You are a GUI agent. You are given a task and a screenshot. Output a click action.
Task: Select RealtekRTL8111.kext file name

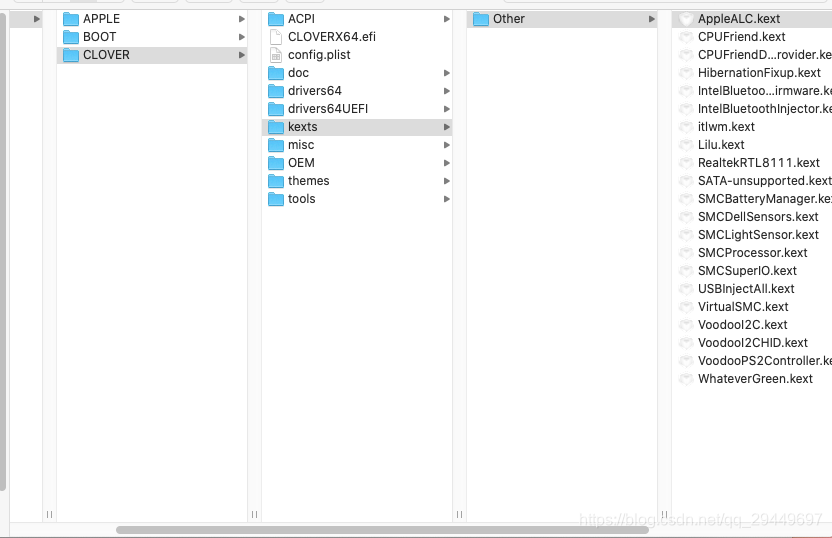pos(759,163)
